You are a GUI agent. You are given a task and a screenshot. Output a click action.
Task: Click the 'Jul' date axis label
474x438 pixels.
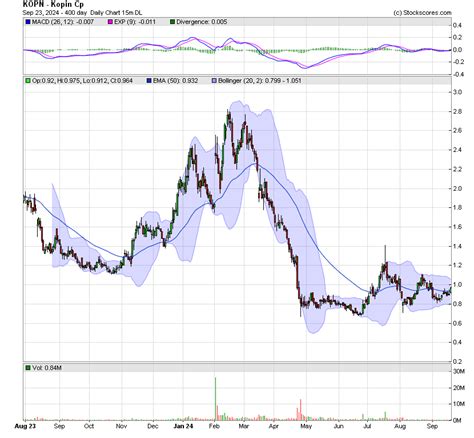pos(367,426)
